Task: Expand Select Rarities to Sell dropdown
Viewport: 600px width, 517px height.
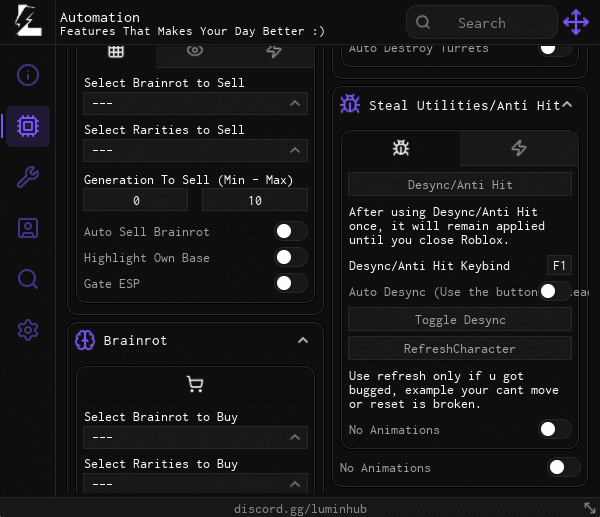Action: (x=195, y=150)
